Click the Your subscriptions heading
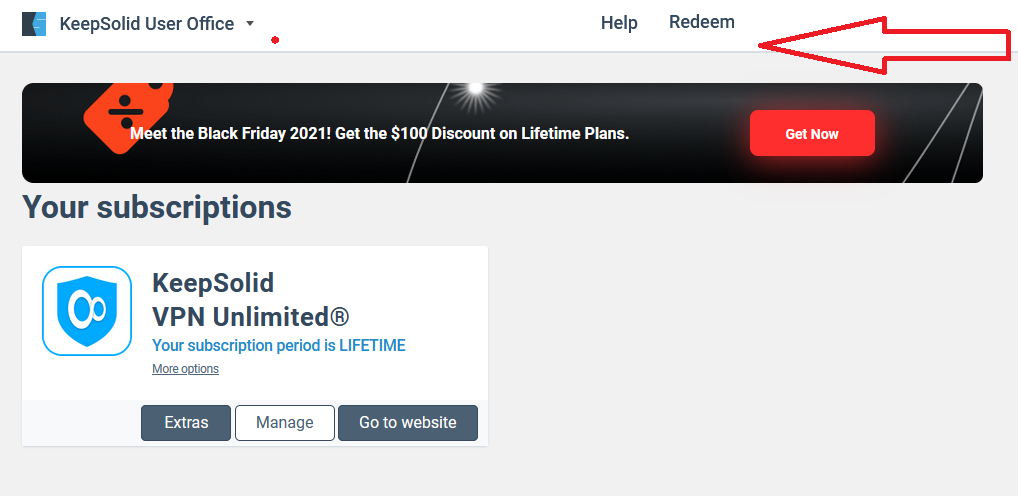 157,207
